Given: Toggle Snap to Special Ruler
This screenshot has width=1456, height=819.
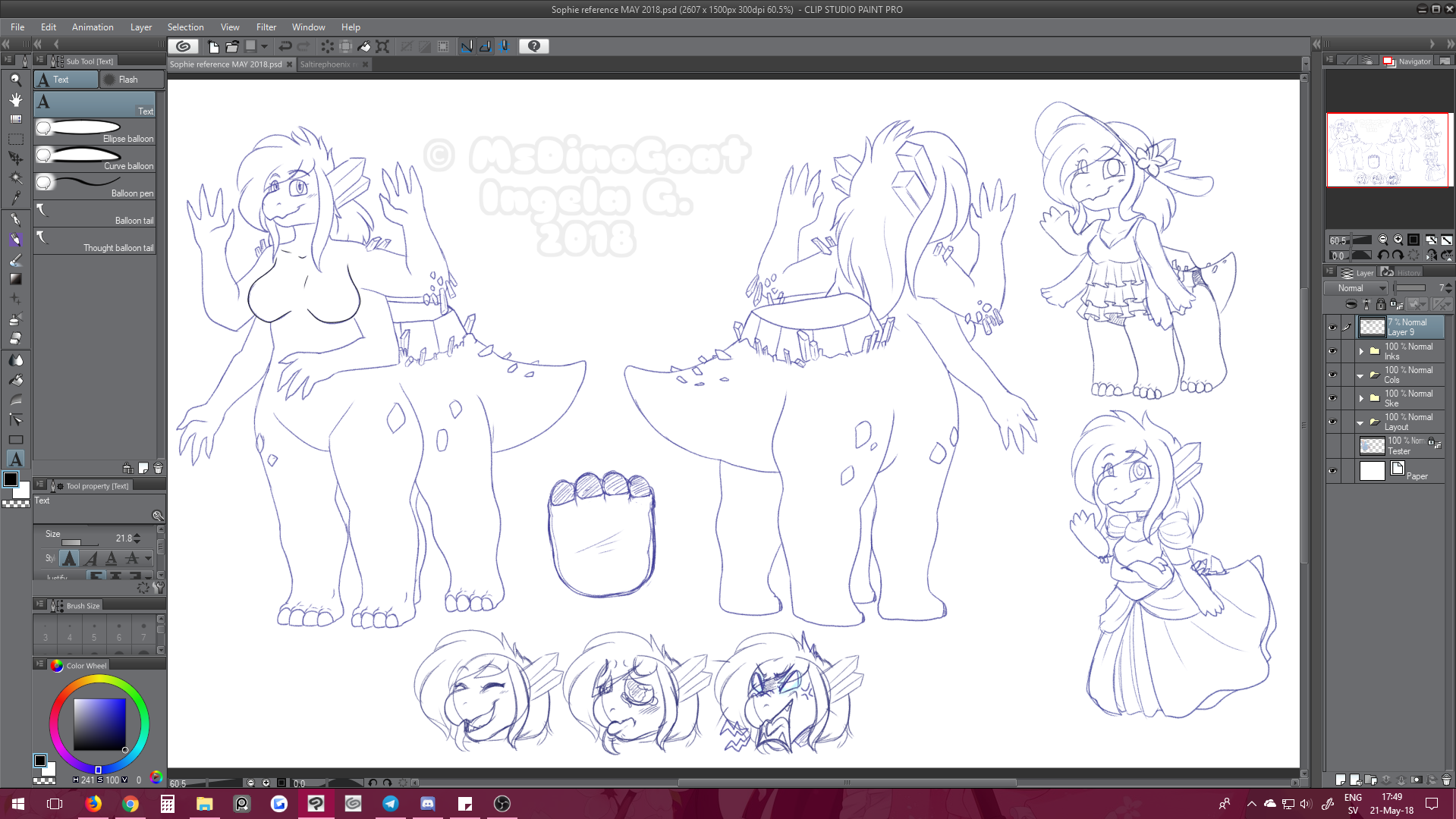Looking at the screenshot, I should [485, 46].
